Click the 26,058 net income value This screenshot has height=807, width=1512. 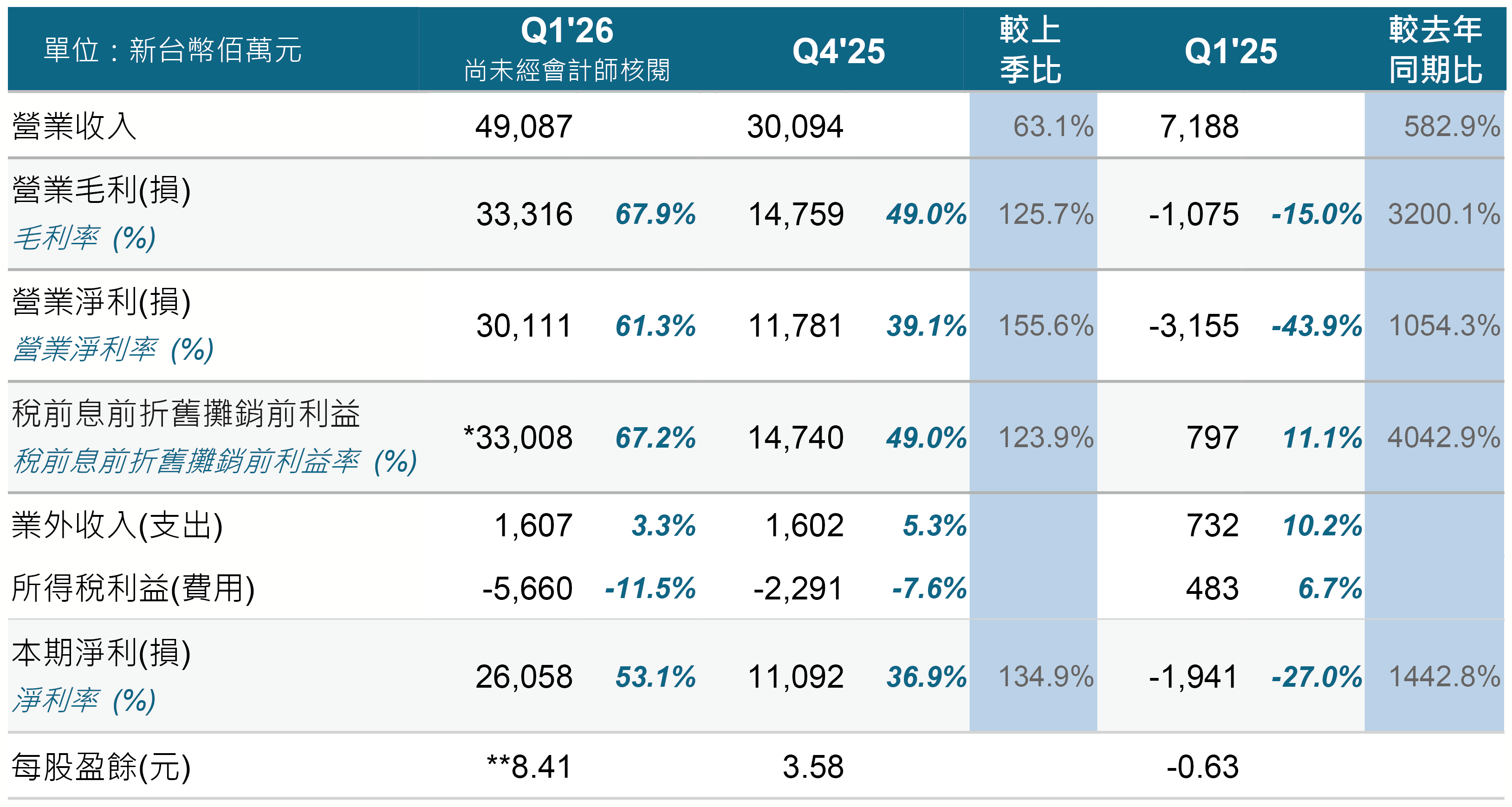pyautogui.click(x=524, y=677)
